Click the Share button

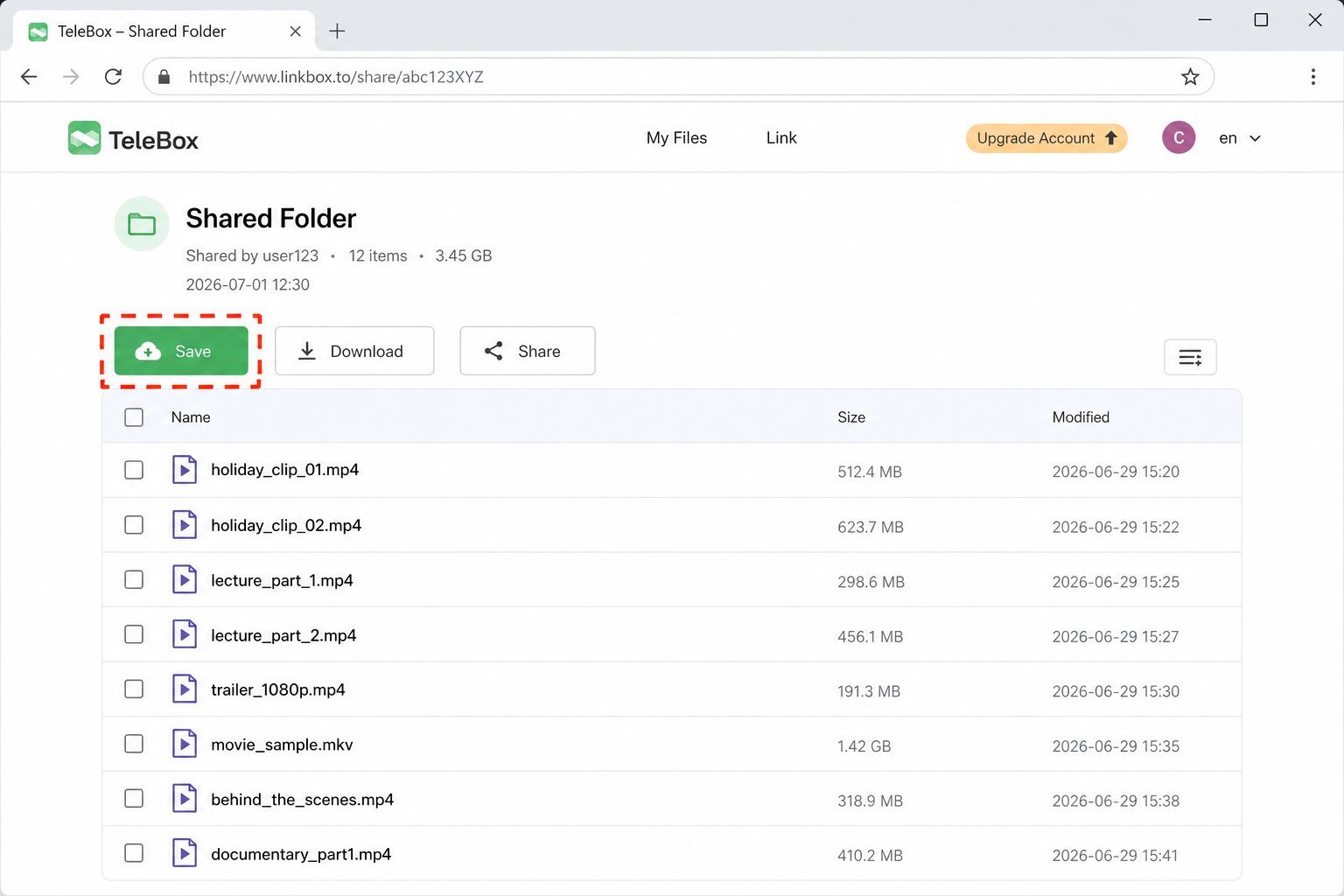pos(528,351)
